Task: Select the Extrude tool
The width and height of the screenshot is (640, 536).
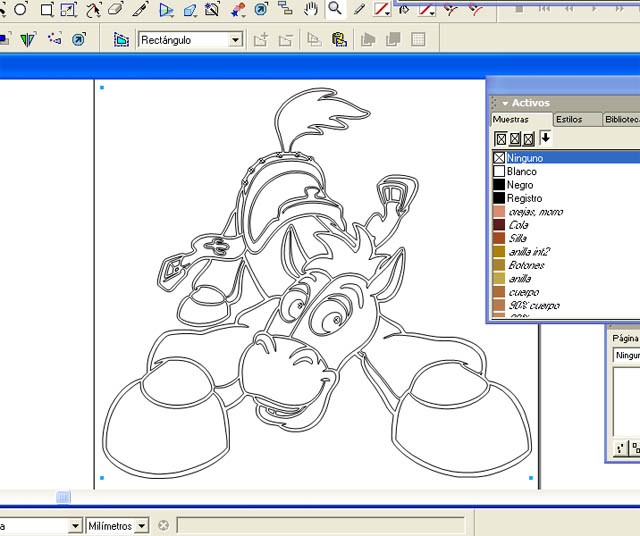Action: pos(190,9)
